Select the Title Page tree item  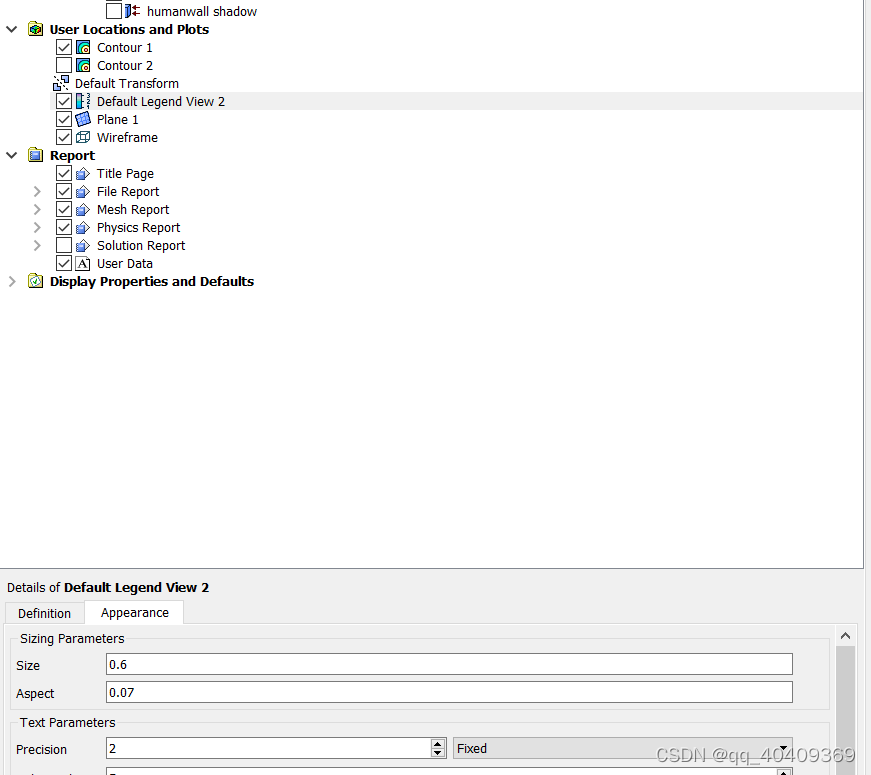tap(125, 173)
